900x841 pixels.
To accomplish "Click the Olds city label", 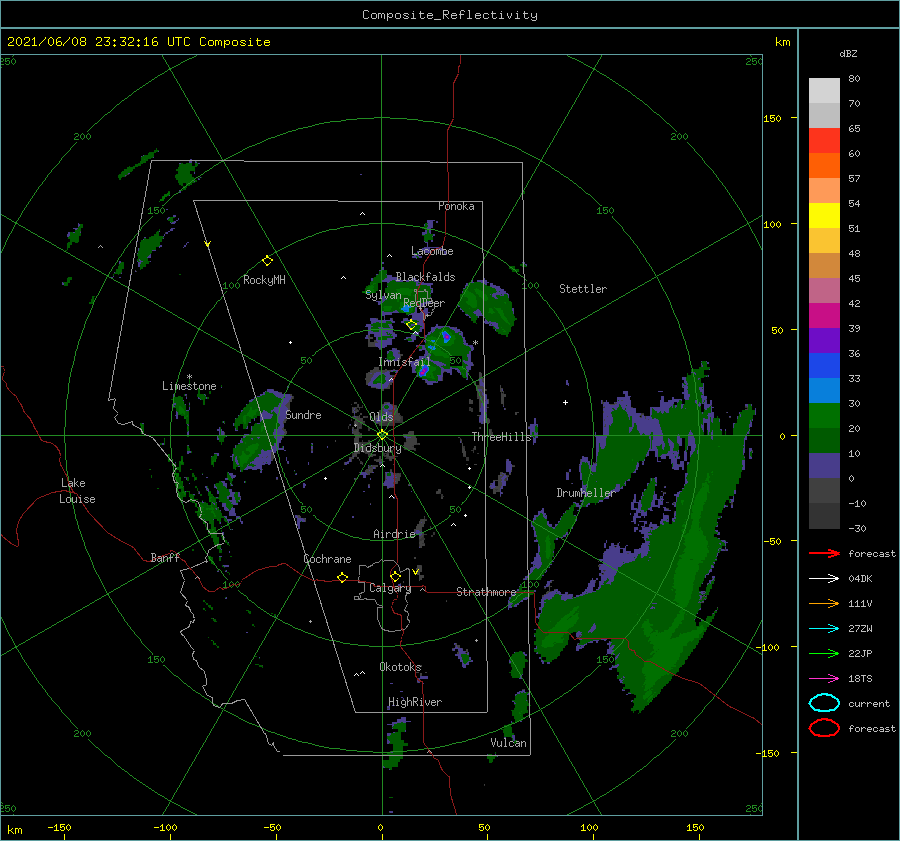I will (381, 417).
